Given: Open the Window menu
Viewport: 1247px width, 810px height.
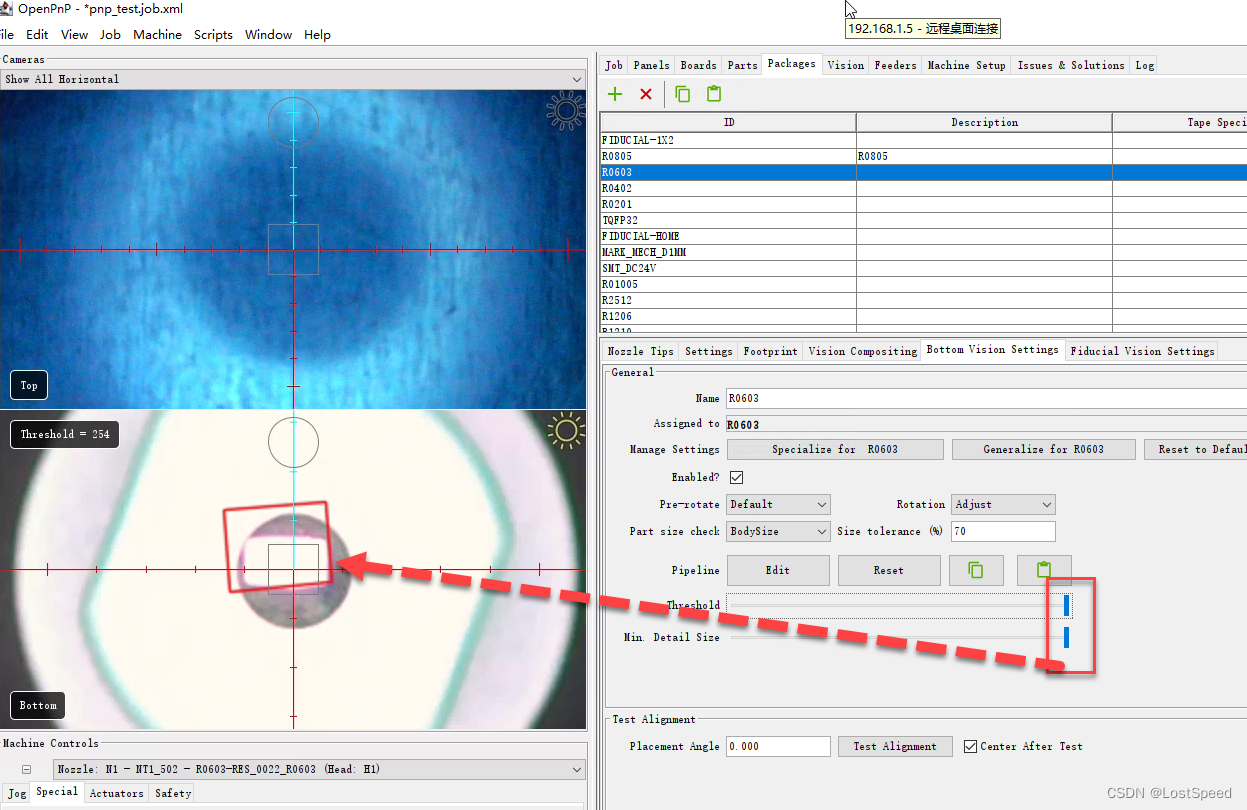Looking at the screenshot, I should (x=268, y=34).
